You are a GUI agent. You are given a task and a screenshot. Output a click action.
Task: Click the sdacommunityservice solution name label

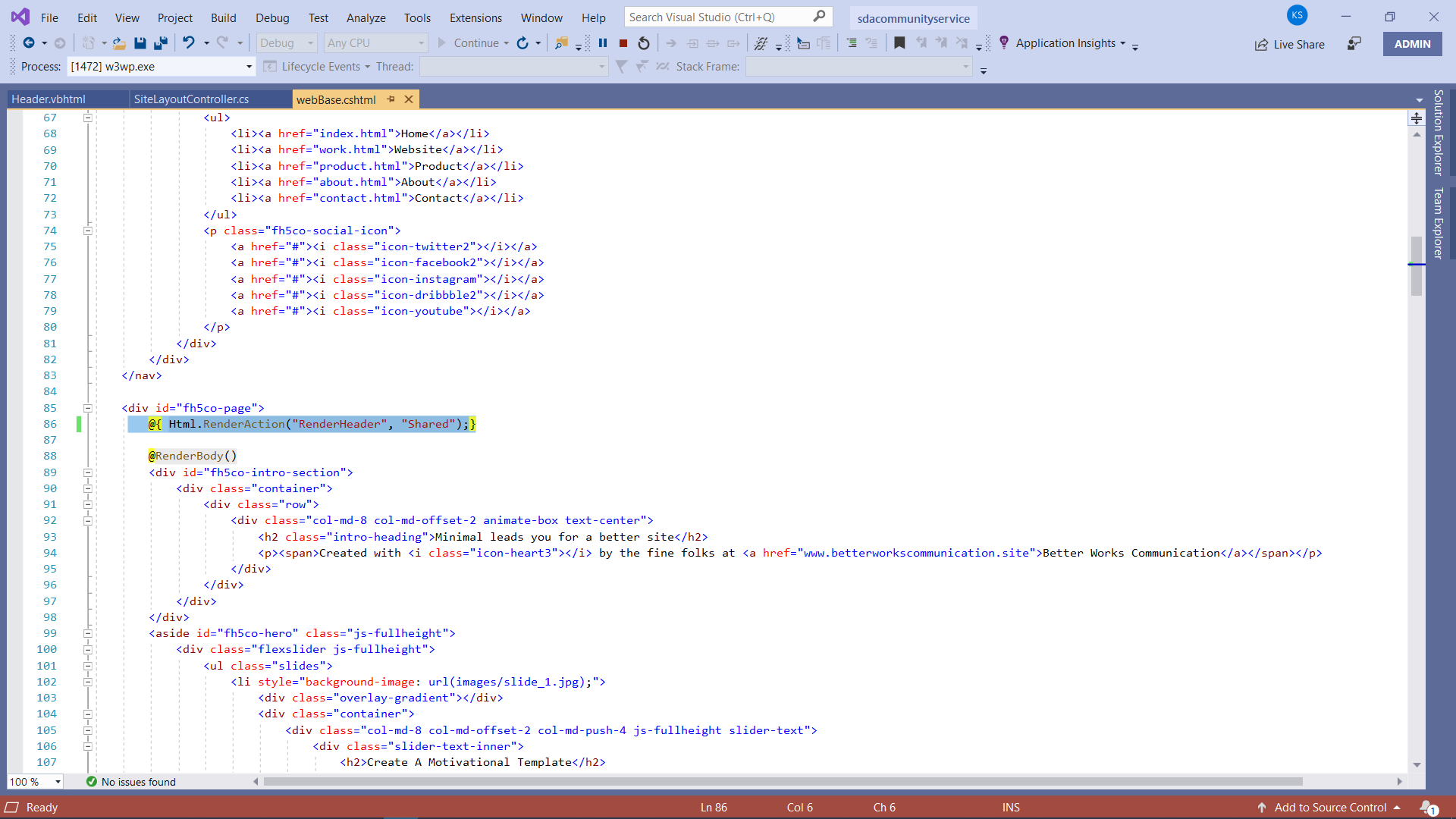pos(913,18)
